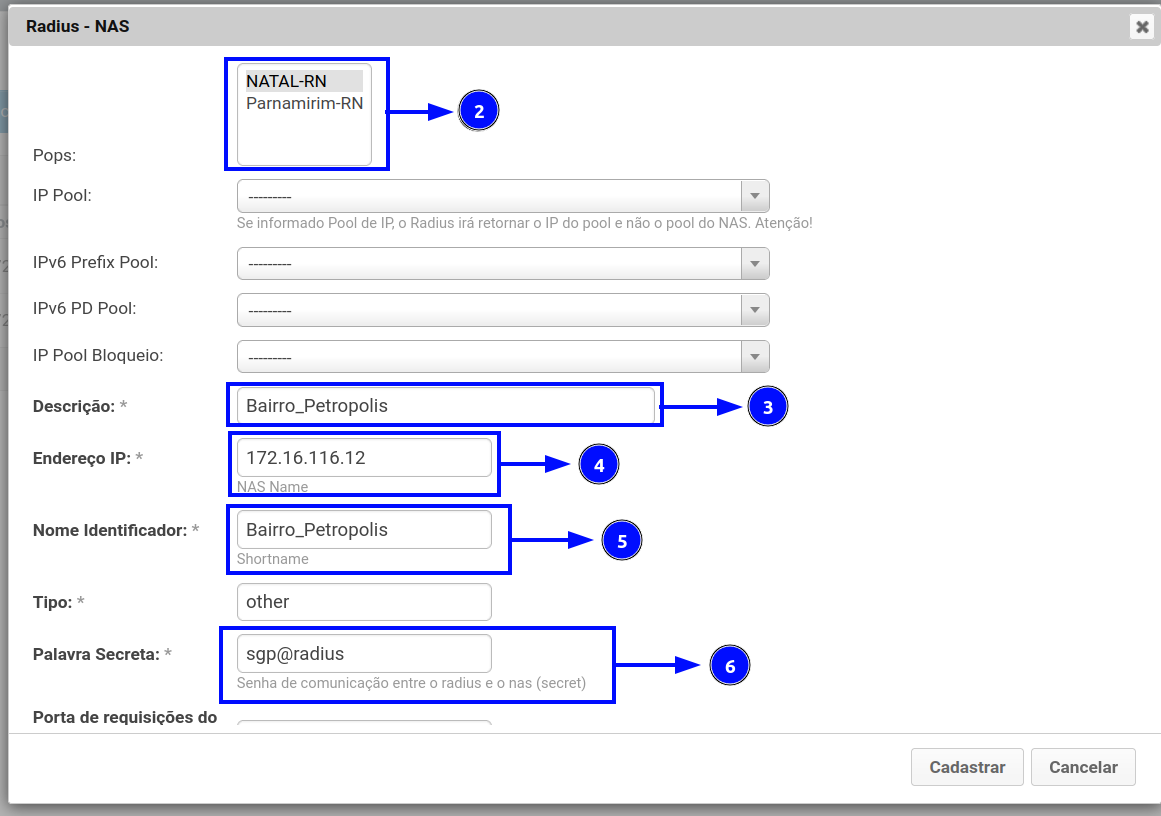Image resolution: width=1161 pixels, height=816 pixels.
Task: Select NATAL-RN in Pops list
Action: [x=287, y=81]
